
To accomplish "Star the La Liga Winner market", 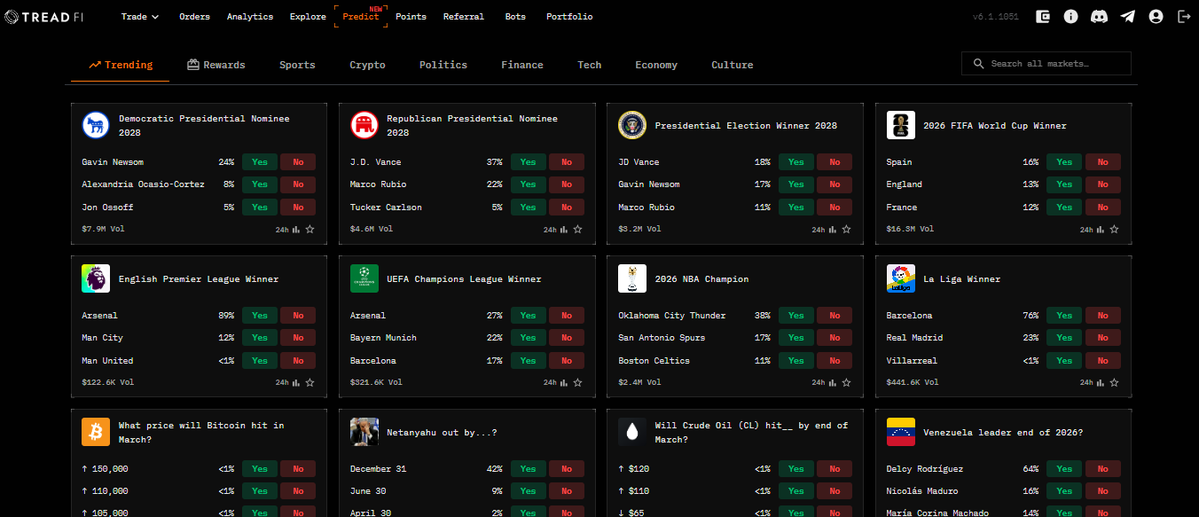I will click(x=1114, y=382).
